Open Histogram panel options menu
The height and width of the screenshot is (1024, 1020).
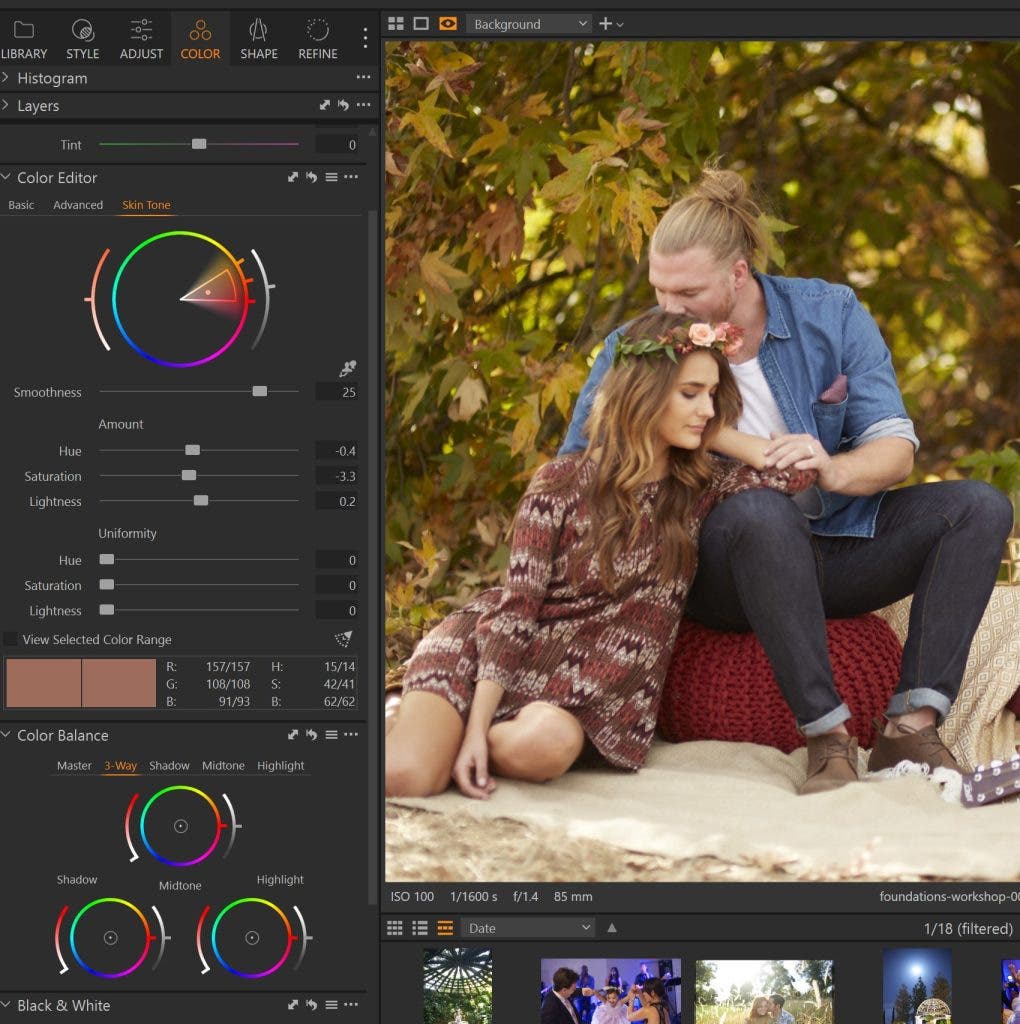click(x=364, y=77)
